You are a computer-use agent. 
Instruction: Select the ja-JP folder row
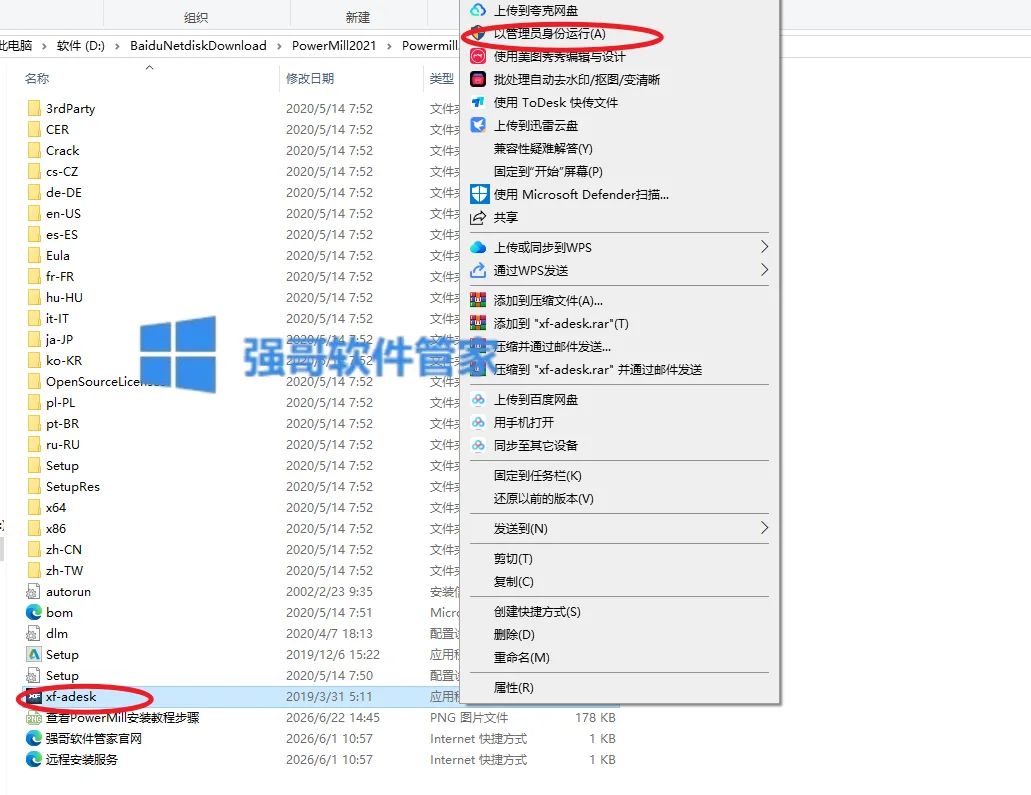[x=242, y=339]
